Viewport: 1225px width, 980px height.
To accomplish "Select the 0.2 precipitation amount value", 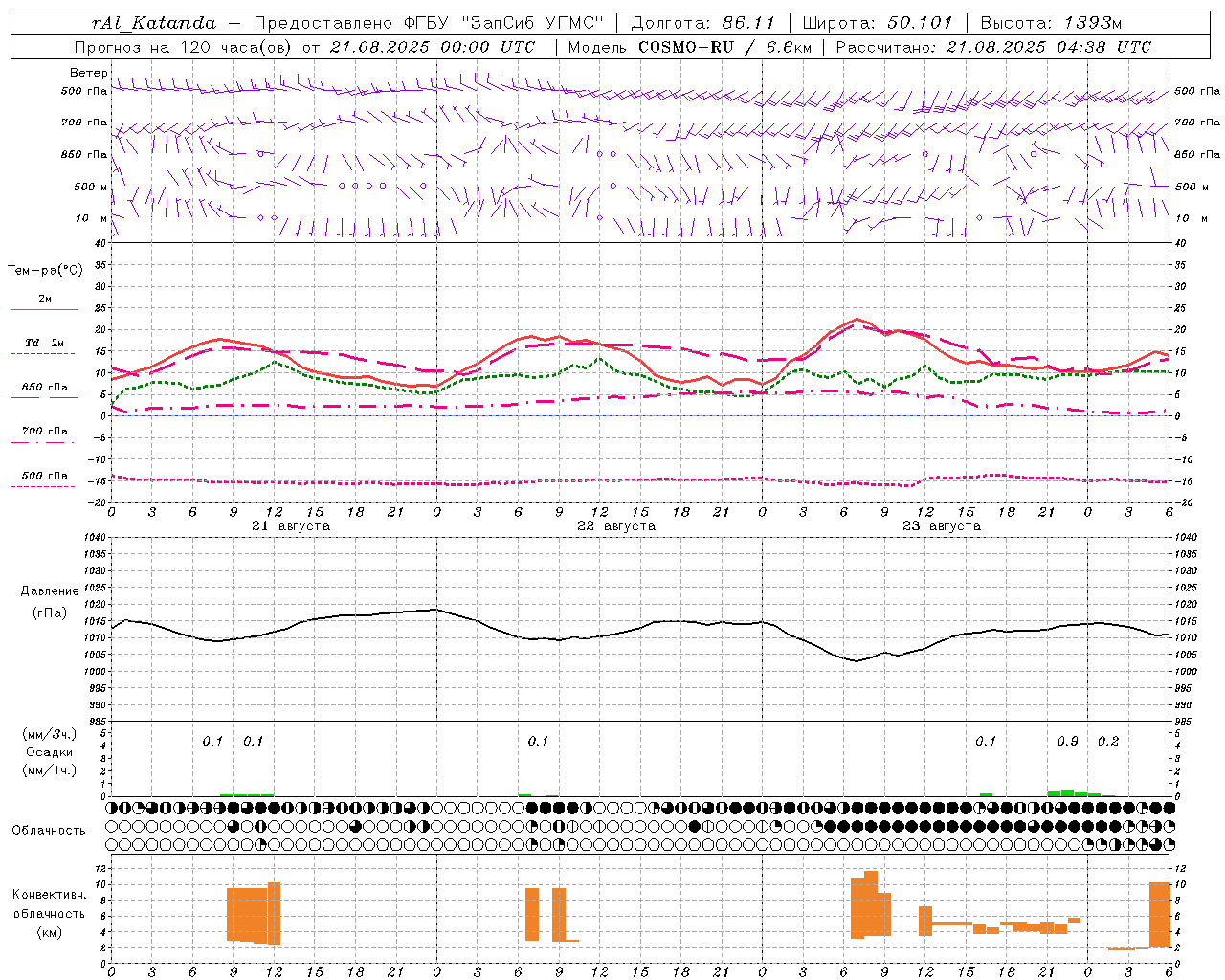I will click(1108, 742).
